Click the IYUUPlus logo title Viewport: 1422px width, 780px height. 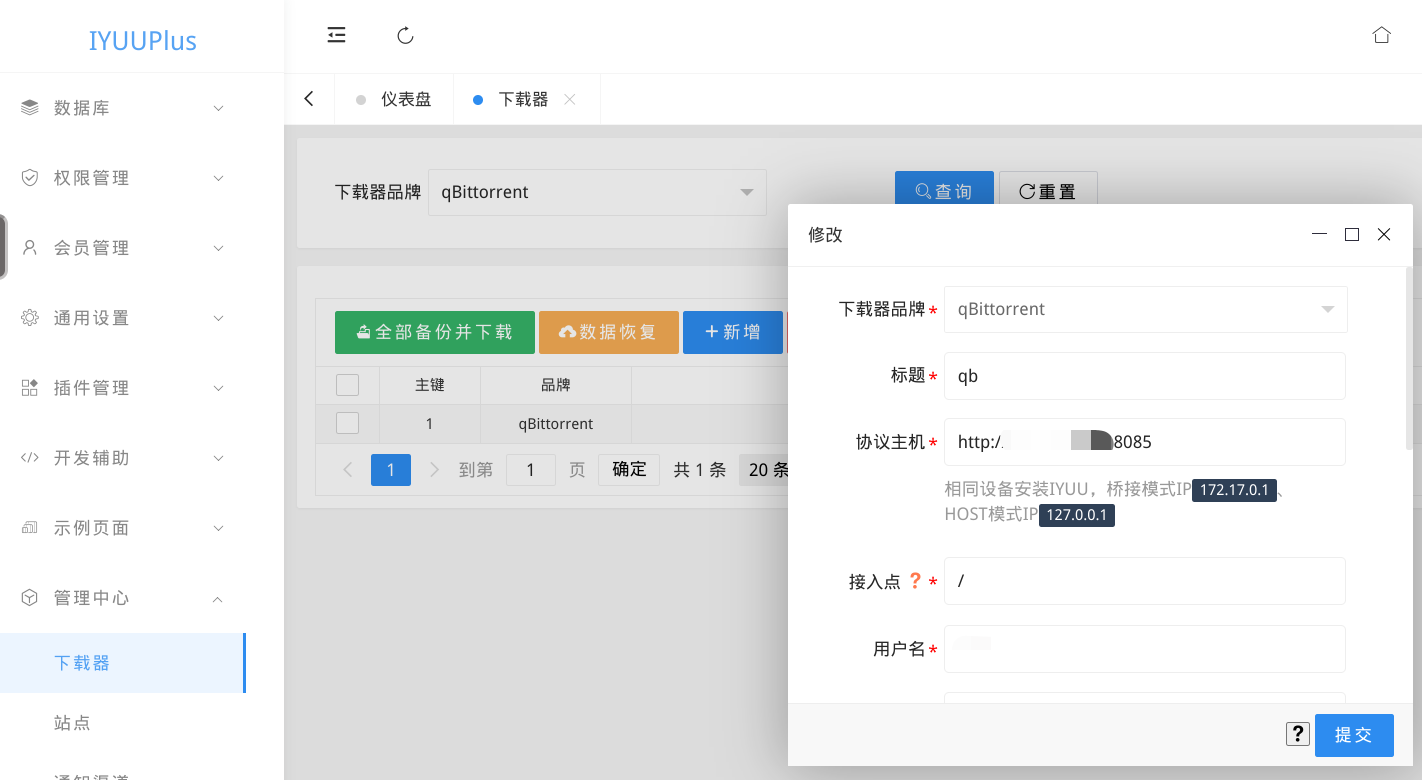142,41
